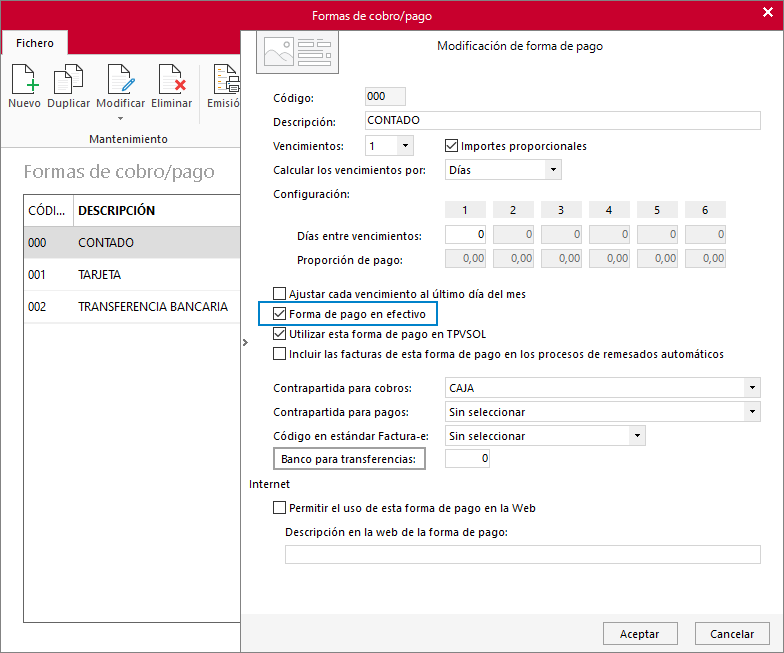Switch to the Fichero tab
Screen dimensions: 784x653
click(35, 43)
